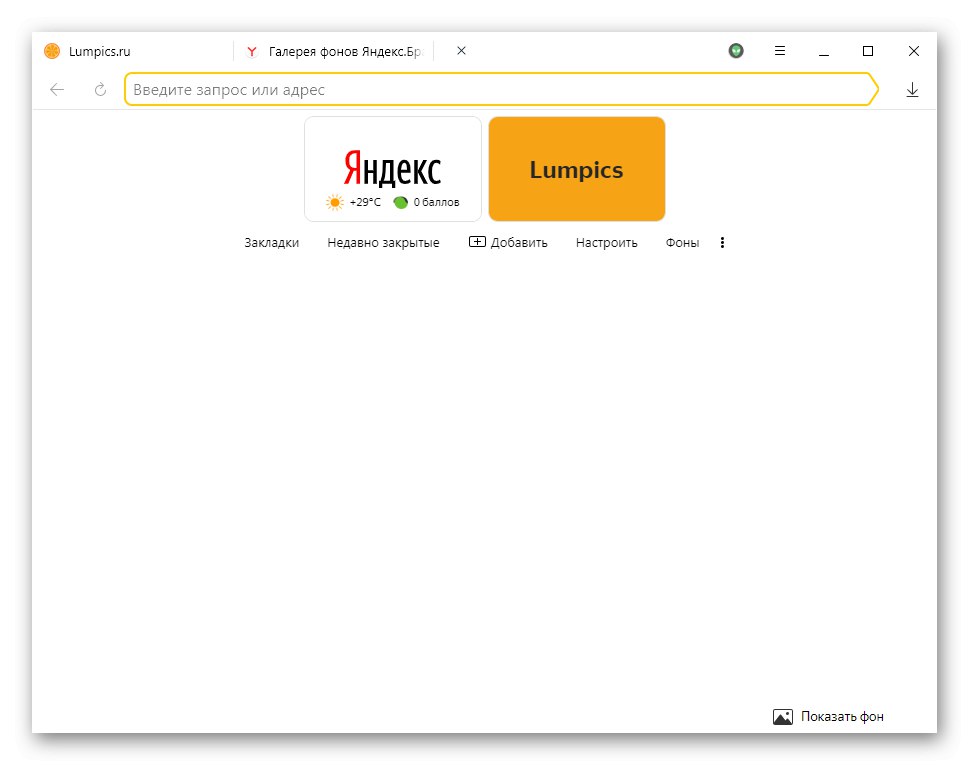Screen dimensions: 969x765
Task: Open the Яндекс tile on Tableau
Action: [393, 169]
